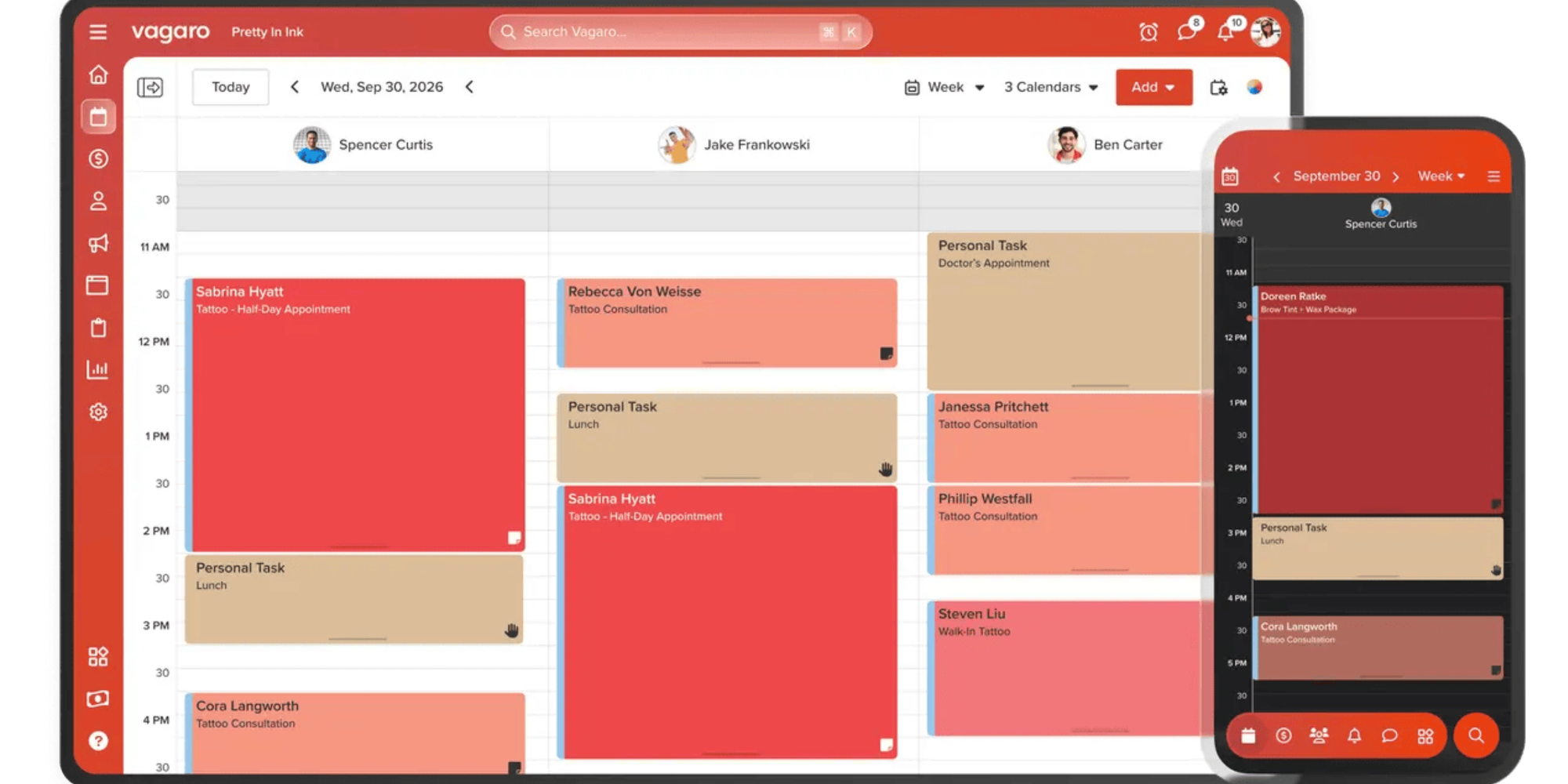Open the dollar-sign Checkout icon in the sidebar
The width and height of the screenshot is (1568, 784).
click(x=98, y=159)
